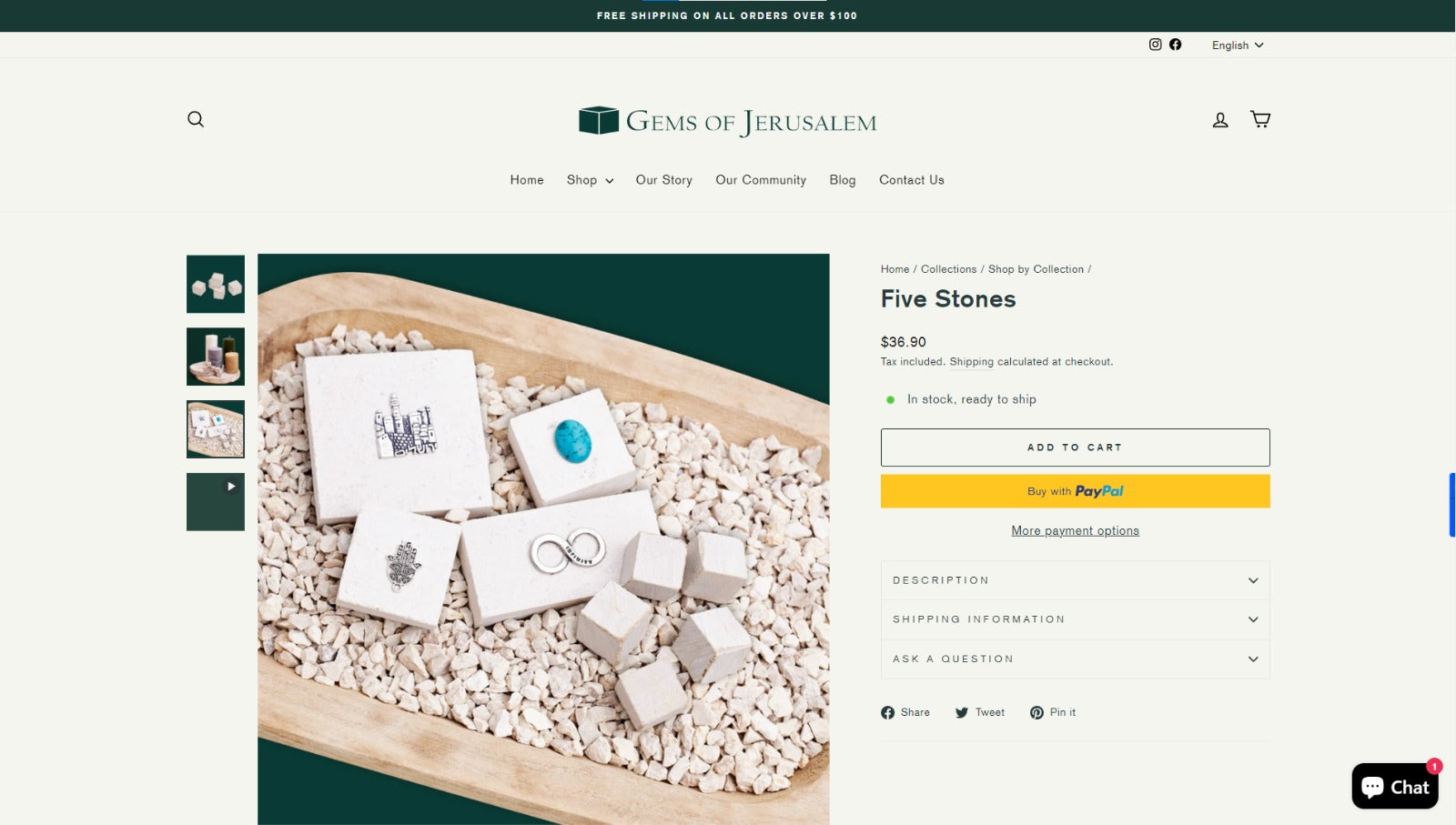Tweet this product on Twitter

point(980,712)
